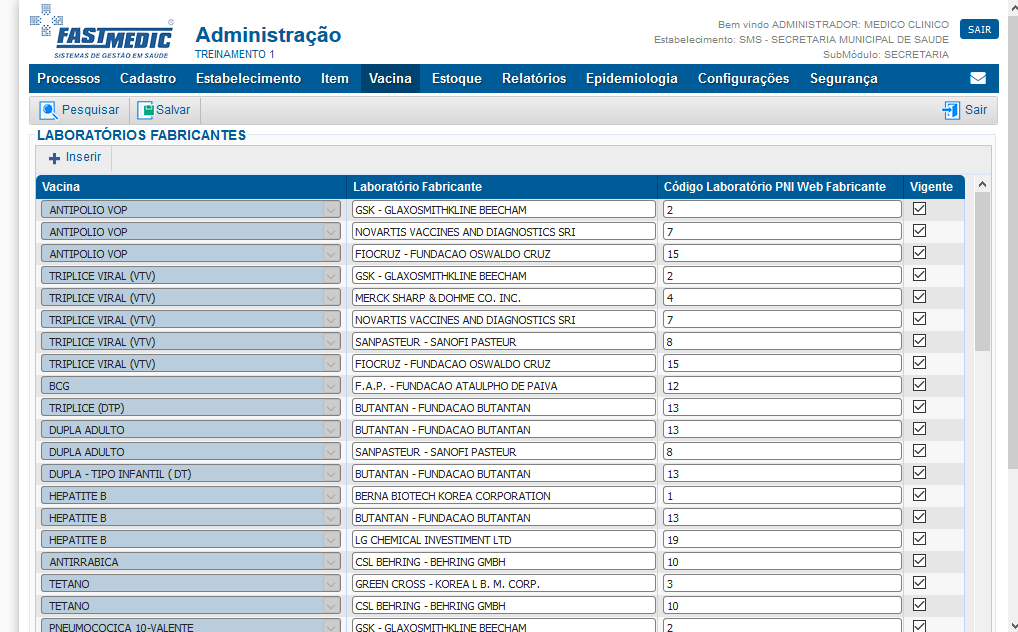Screen dimensions: 1018x632
Task: Open the Item menu
Action: 334,79
